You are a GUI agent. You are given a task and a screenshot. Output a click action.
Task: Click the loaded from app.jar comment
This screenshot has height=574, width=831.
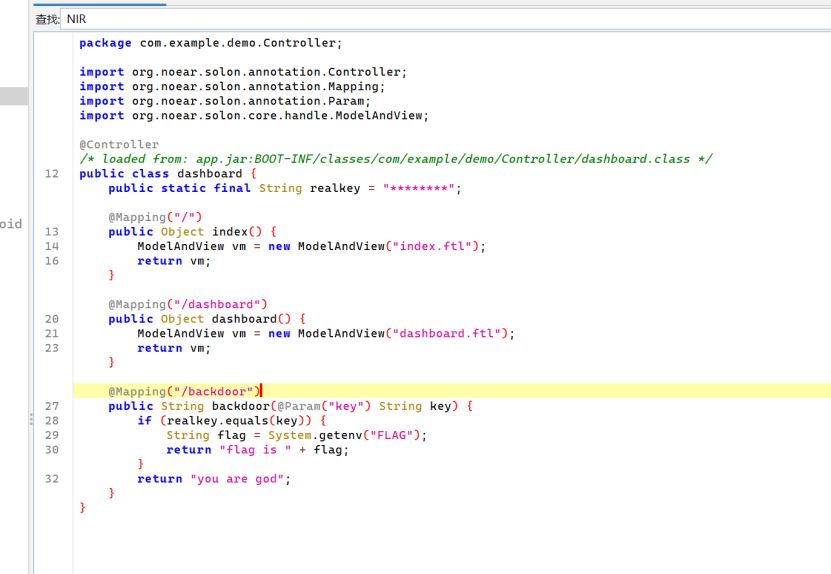(396, 159)
